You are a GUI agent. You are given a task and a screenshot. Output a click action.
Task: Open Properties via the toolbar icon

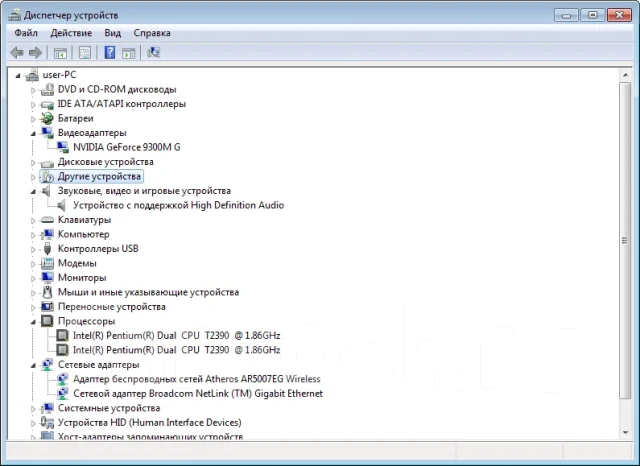tap(84, 53)
